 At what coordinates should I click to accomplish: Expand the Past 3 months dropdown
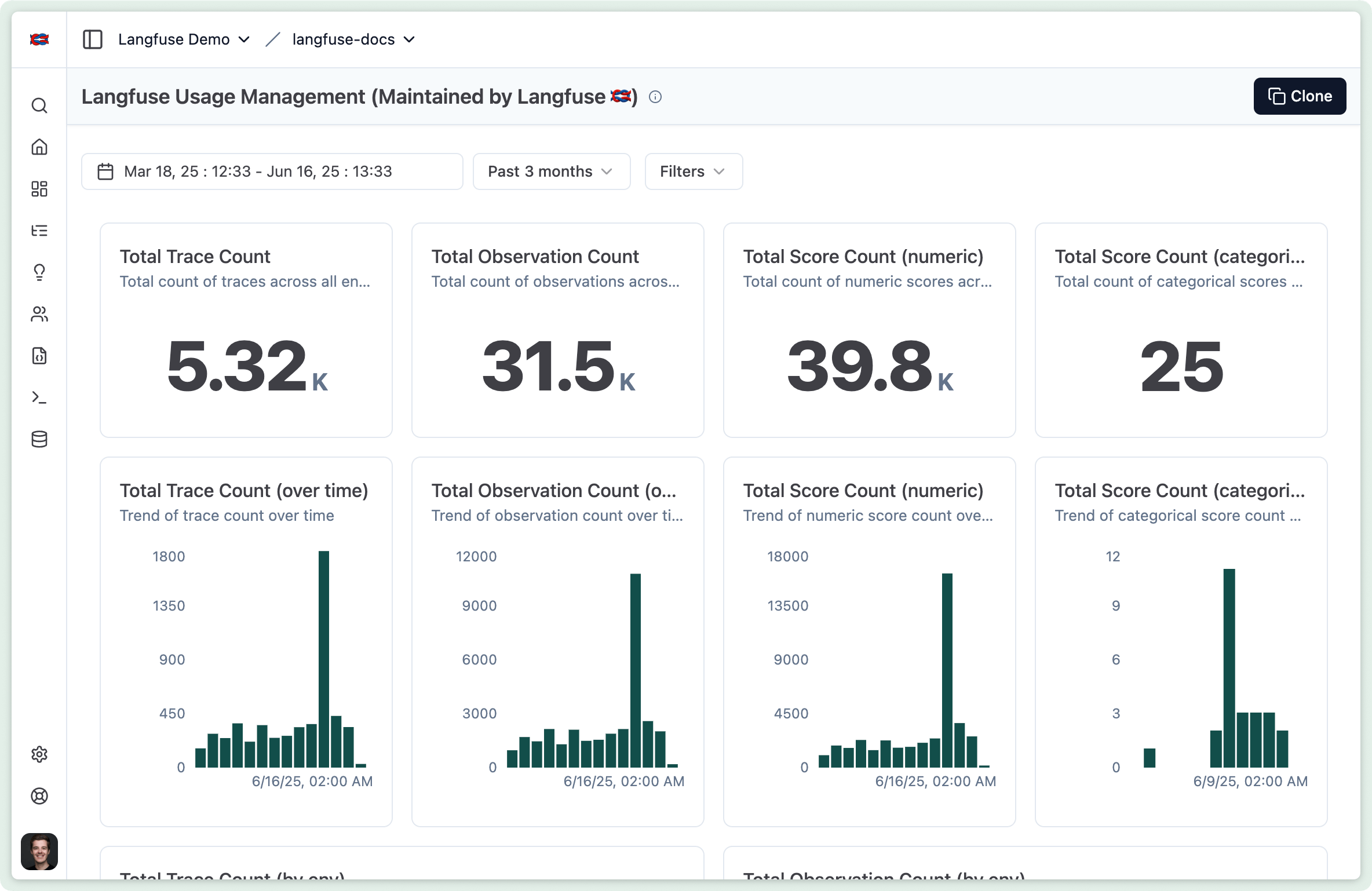point(550,171)
